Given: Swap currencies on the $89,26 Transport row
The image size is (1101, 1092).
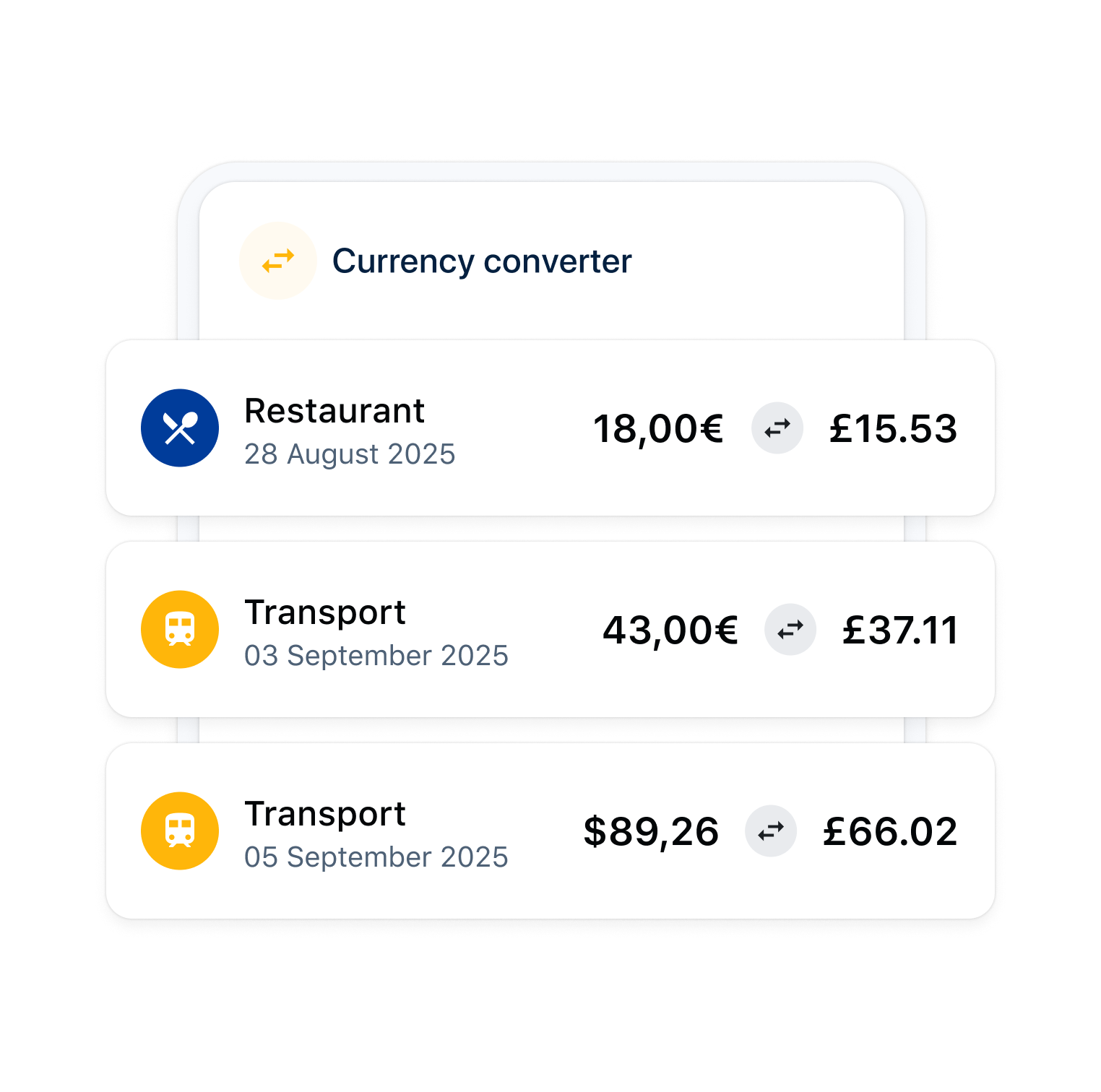Looking at the screenshot, I should tap(771, 831).
